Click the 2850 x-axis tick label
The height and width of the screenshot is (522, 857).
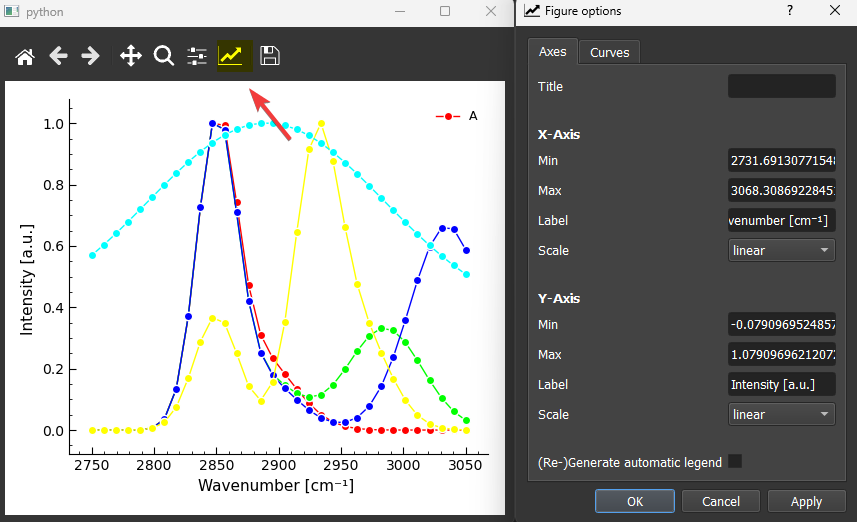(216, 466)
